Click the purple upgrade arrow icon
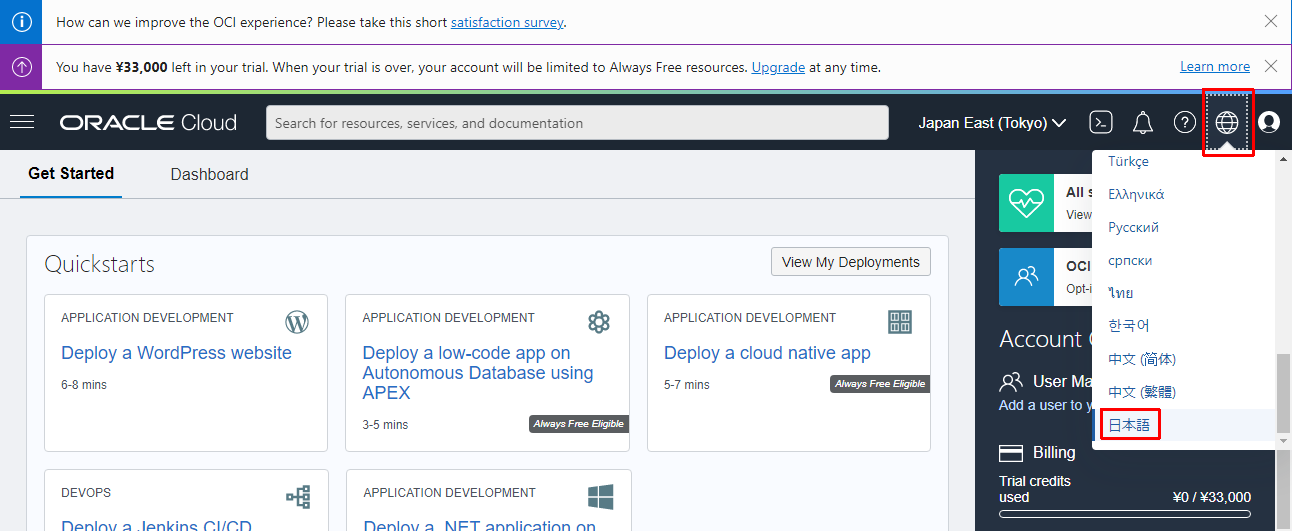1292x531 pixels. (x=21, y=67)
